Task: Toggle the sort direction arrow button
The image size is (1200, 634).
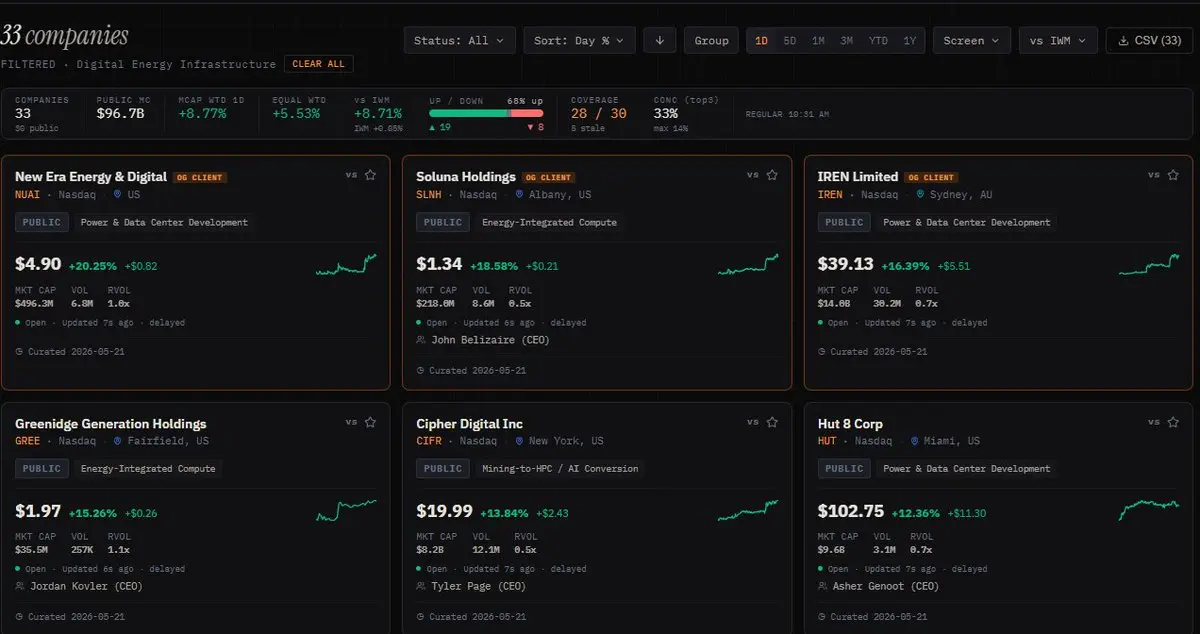Action: 659,40
